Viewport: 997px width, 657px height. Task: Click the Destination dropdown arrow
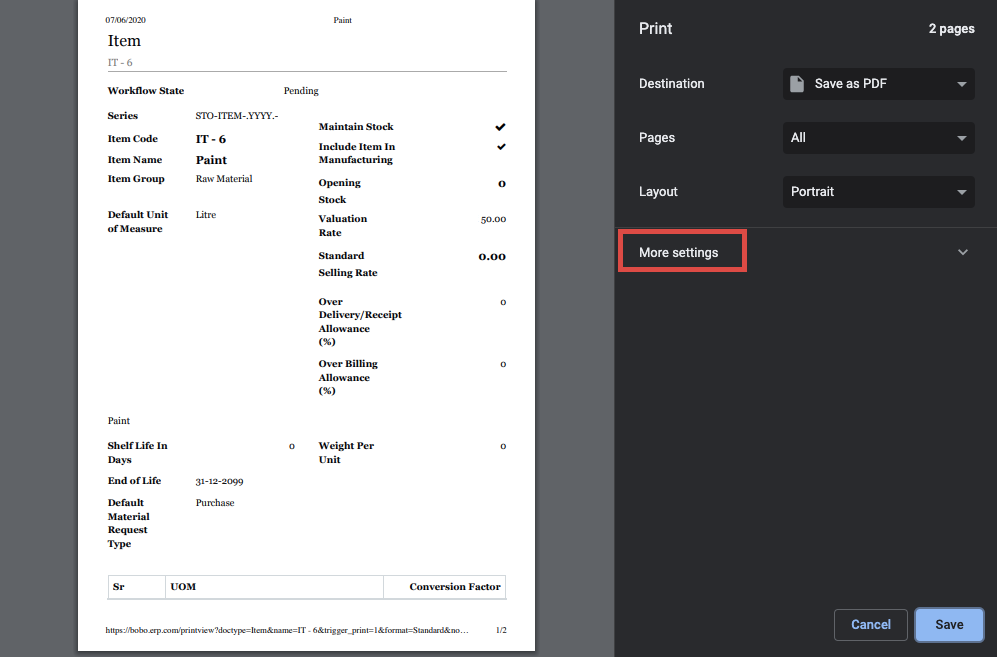click(961, 84)
